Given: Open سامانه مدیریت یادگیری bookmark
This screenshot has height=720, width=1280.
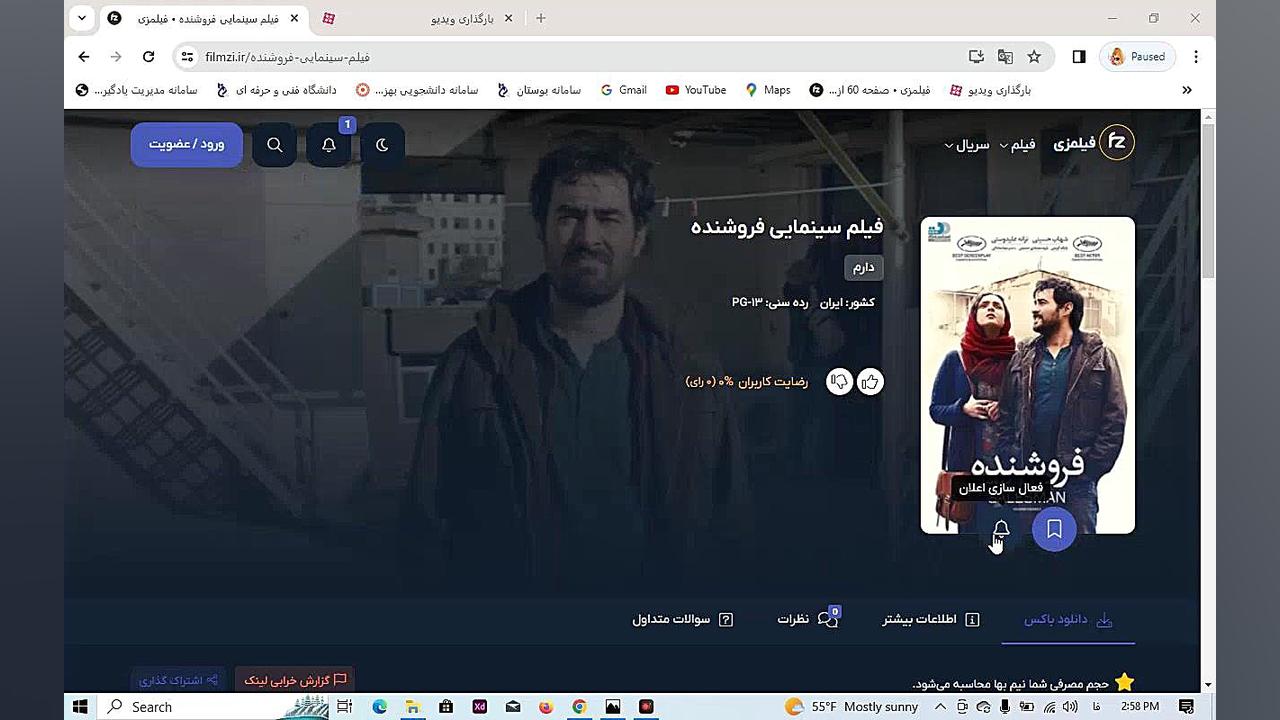Looking at the screenshot, I should (x=137, y=90).
